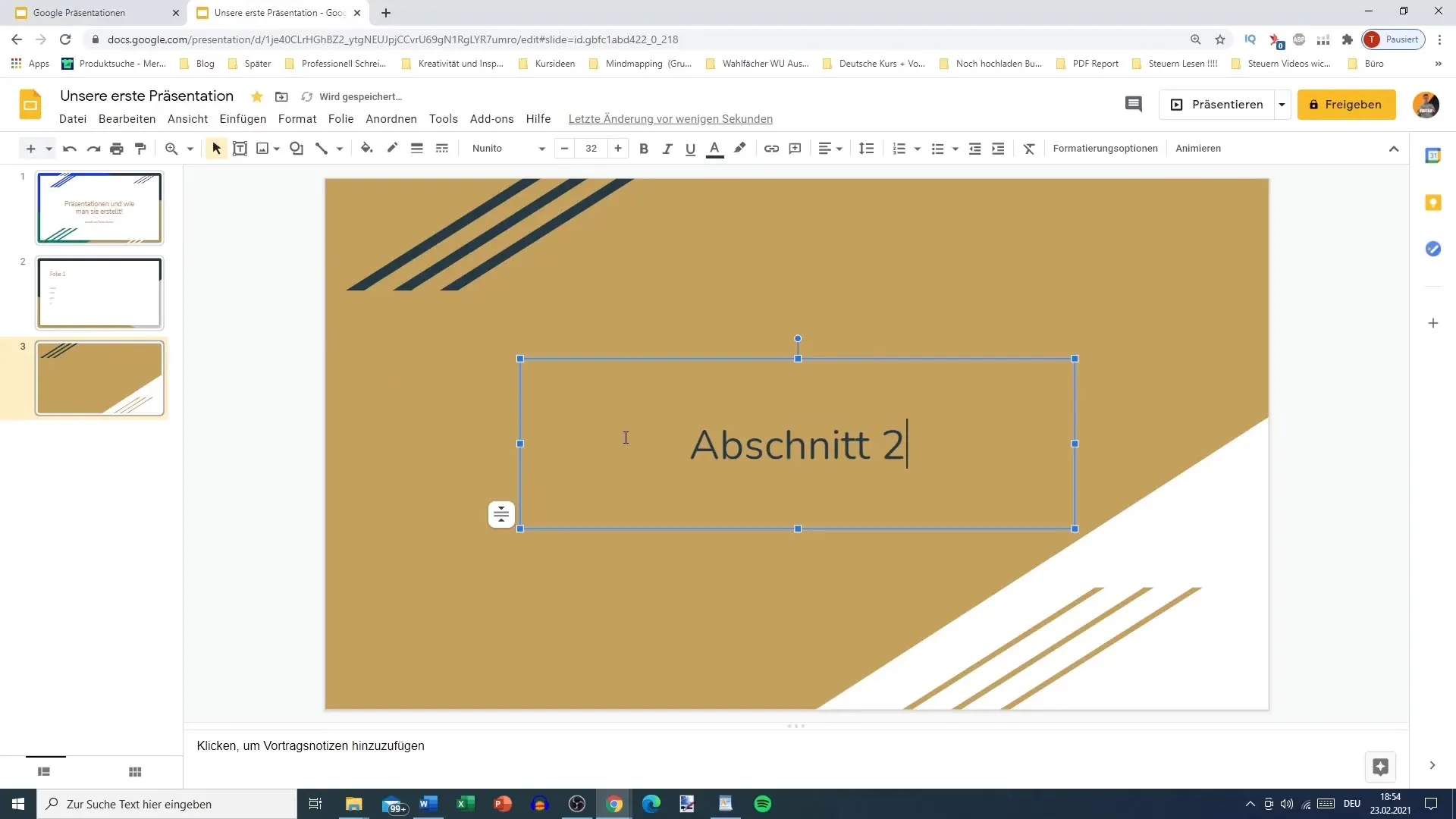Open bulleted list dropdown arrow
The width and height of the screenshot is (1456, 819).
[955, 149]
